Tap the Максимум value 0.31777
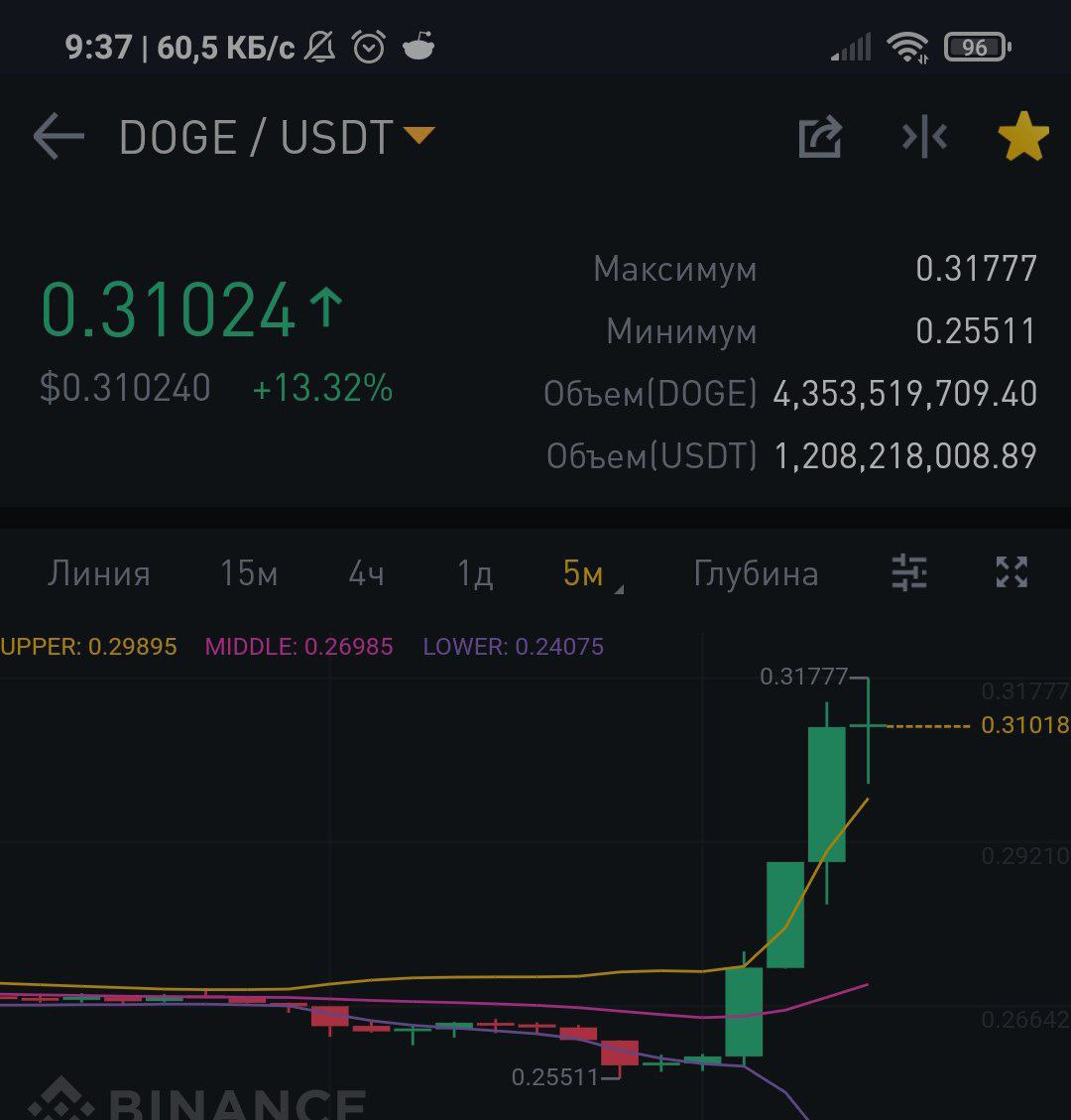Viewport: 1071px width, 1120px height. 976,269
